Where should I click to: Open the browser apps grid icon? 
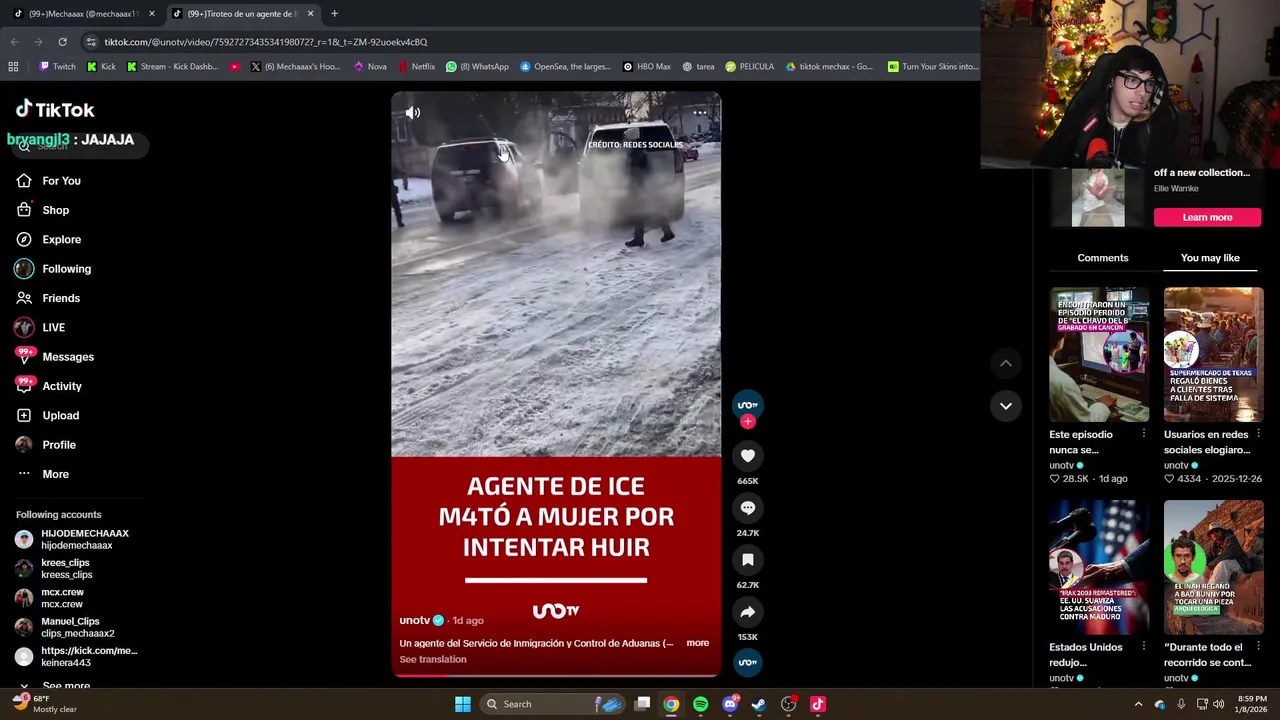click(13, 67)
